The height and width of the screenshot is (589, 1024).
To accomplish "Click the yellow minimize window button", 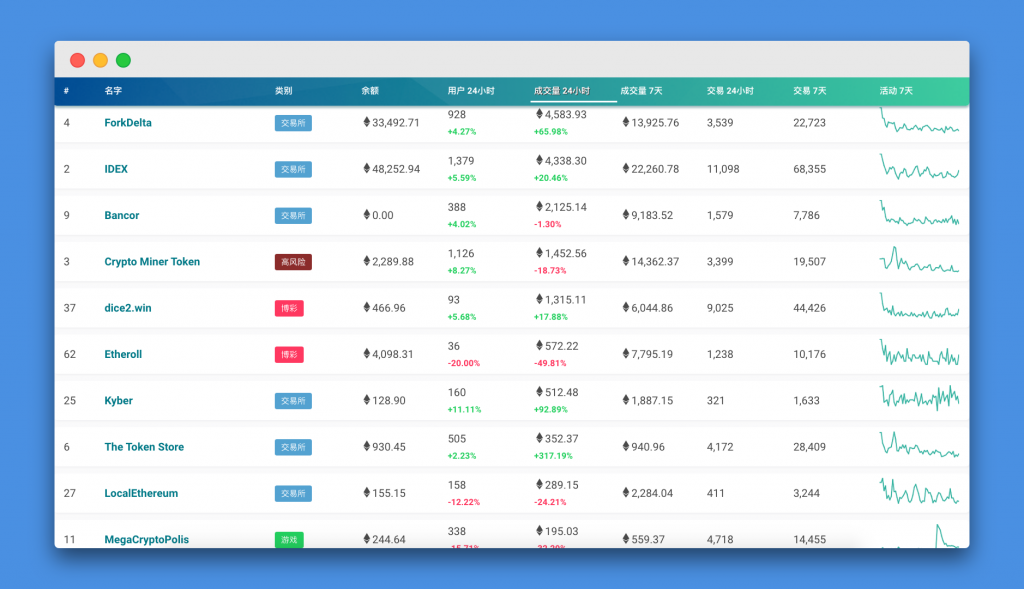I will [100, 61].
